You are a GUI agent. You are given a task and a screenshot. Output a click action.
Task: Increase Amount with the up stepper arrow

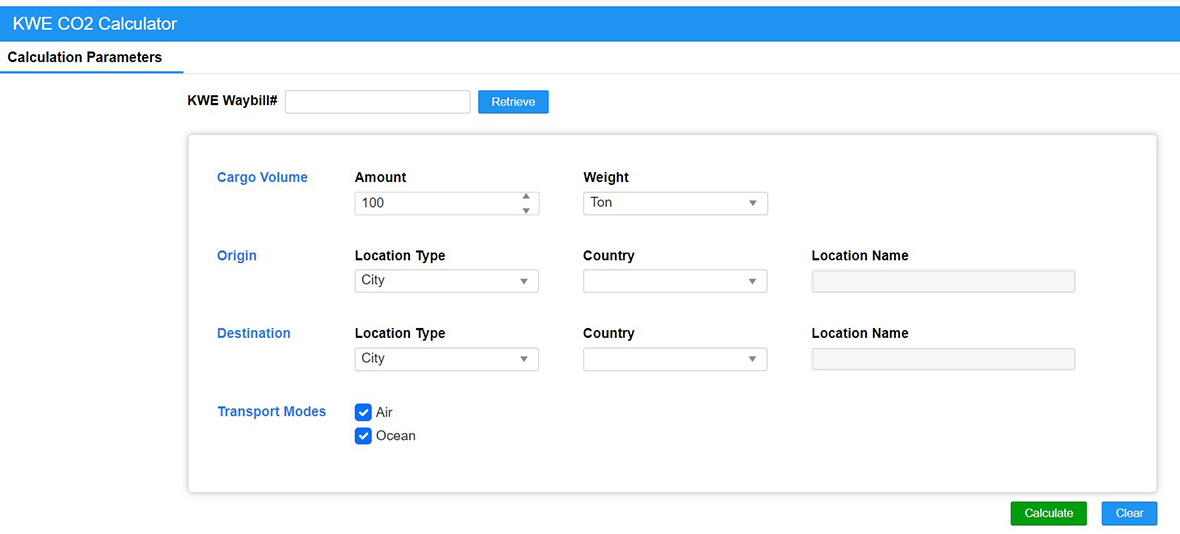click(x=526, y=197)
